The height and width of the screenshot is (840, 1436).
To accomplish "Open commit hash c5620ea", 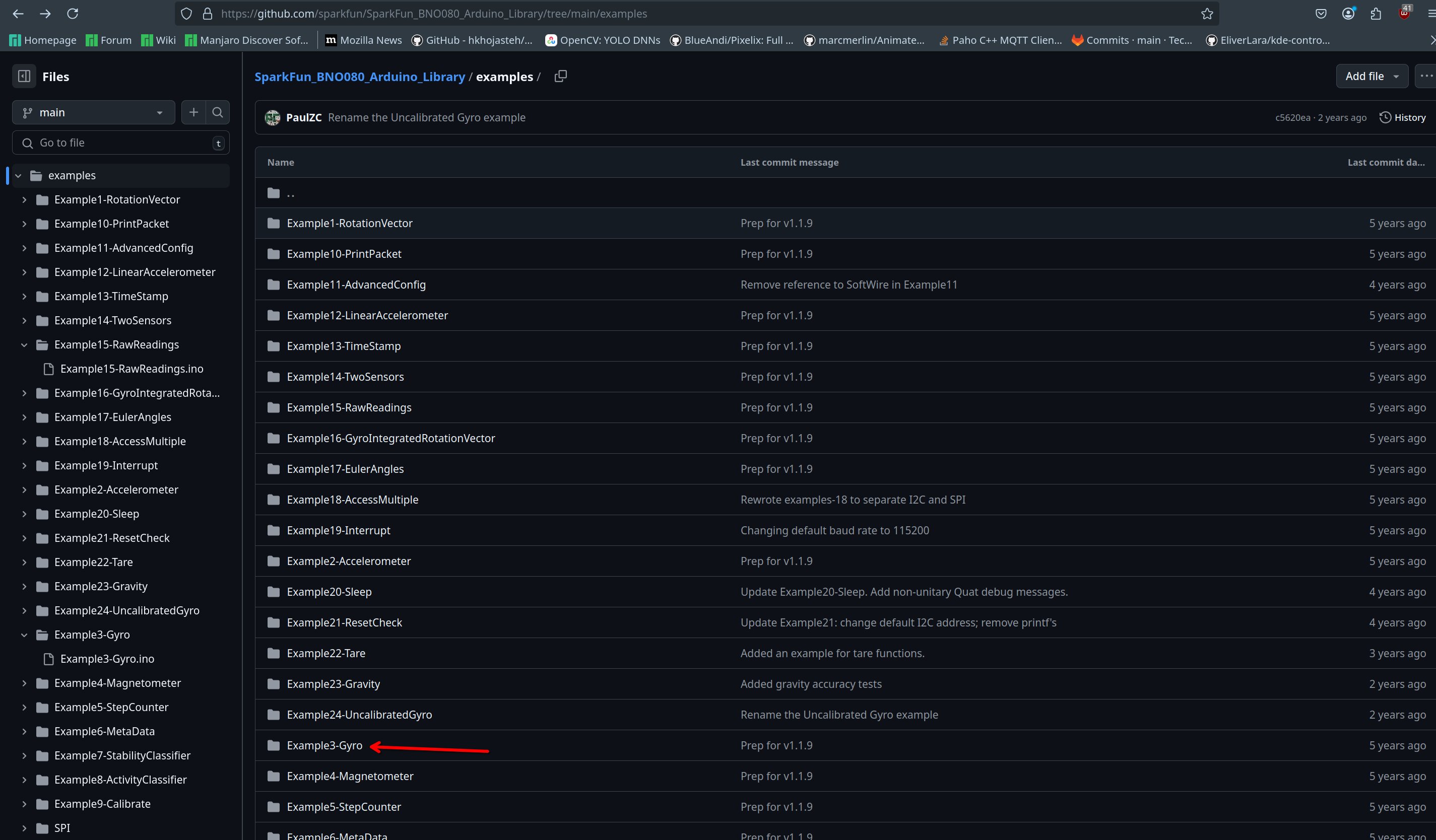I will coord(1292,117).
